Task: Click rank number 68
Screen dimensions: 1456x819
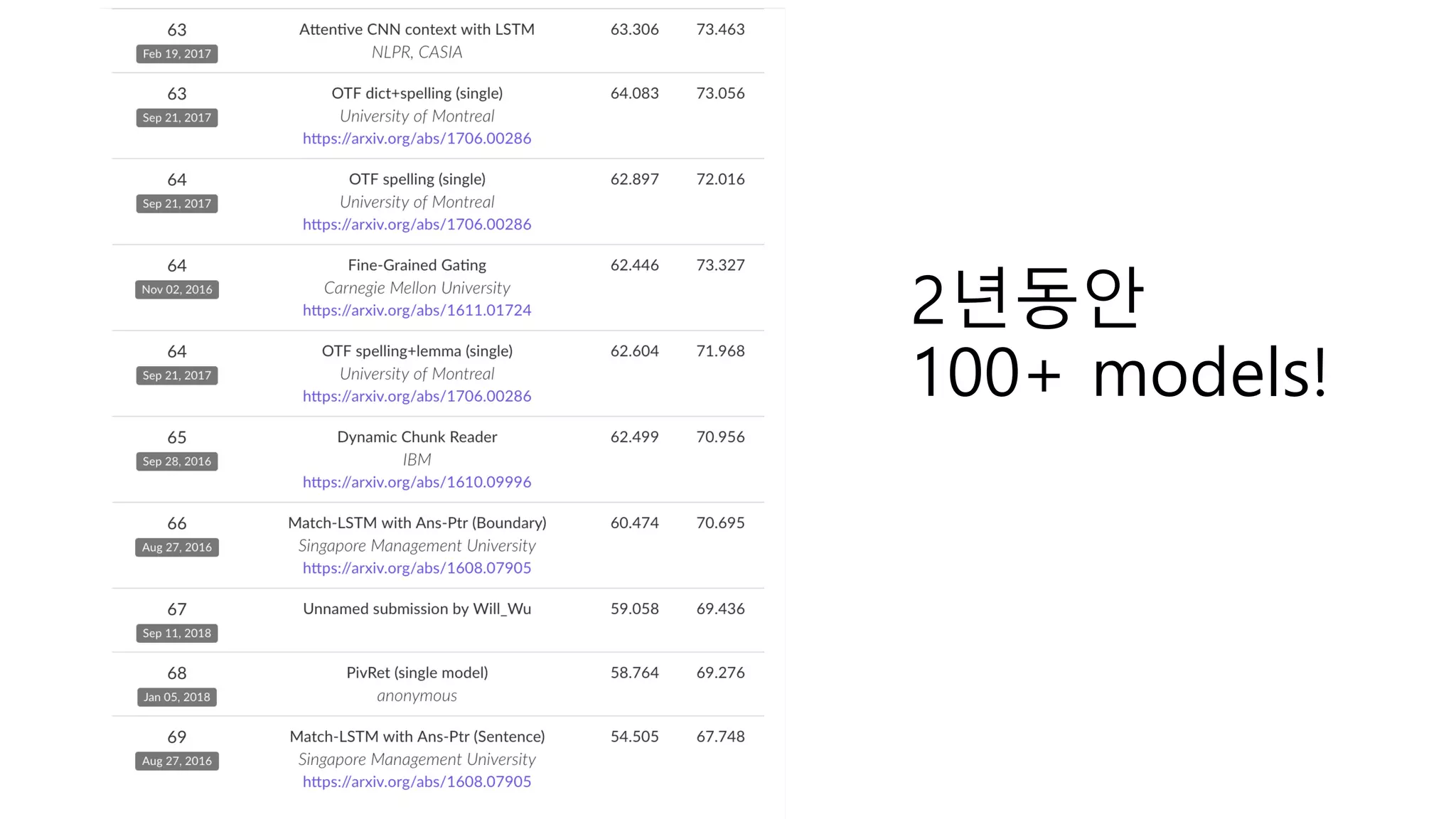Action: pyautogui.click(x=177, y=674)
